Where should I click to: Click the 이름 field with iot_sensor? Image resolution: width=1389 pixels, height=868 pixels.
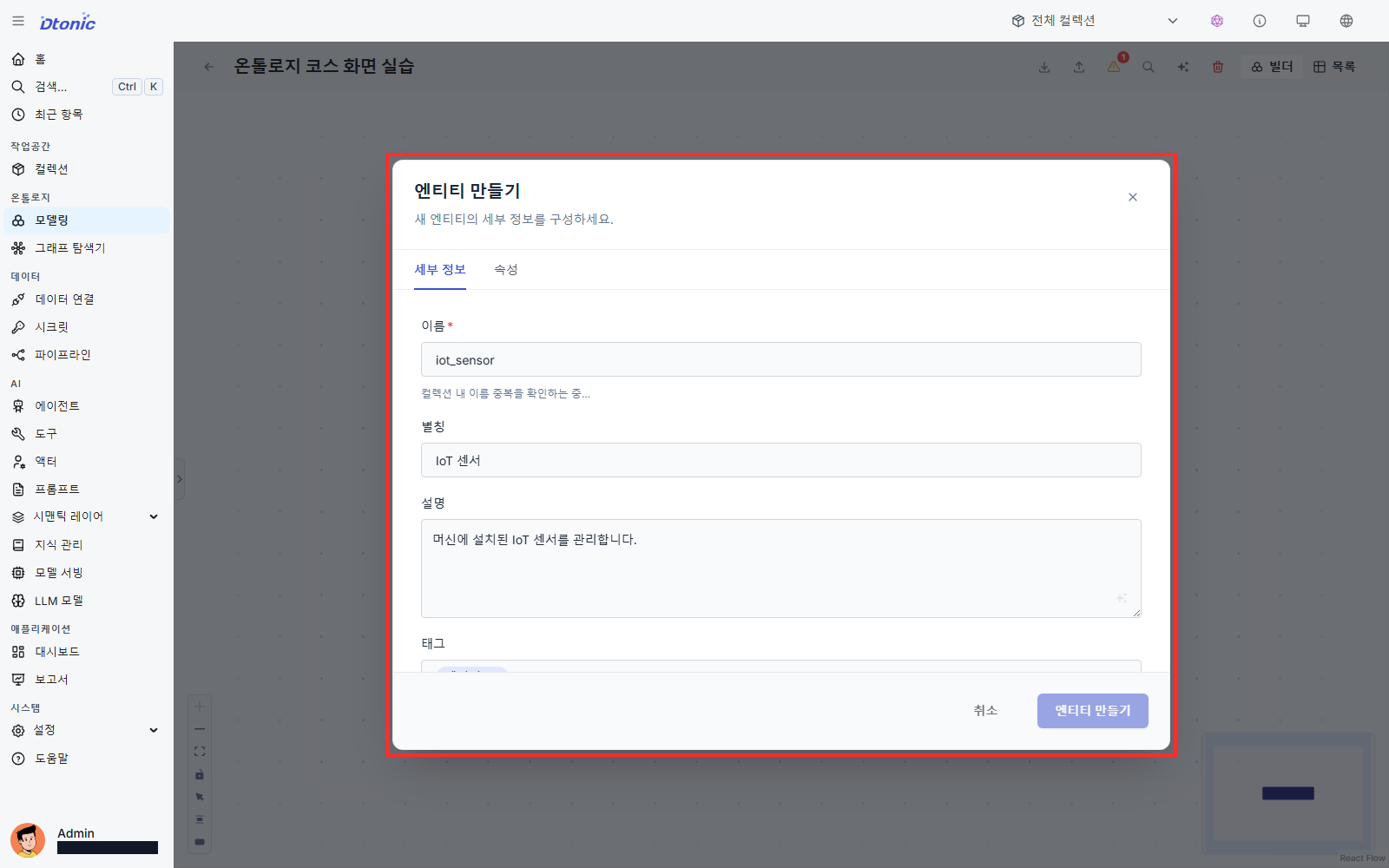pyautogui.click(x=781, y=359)
